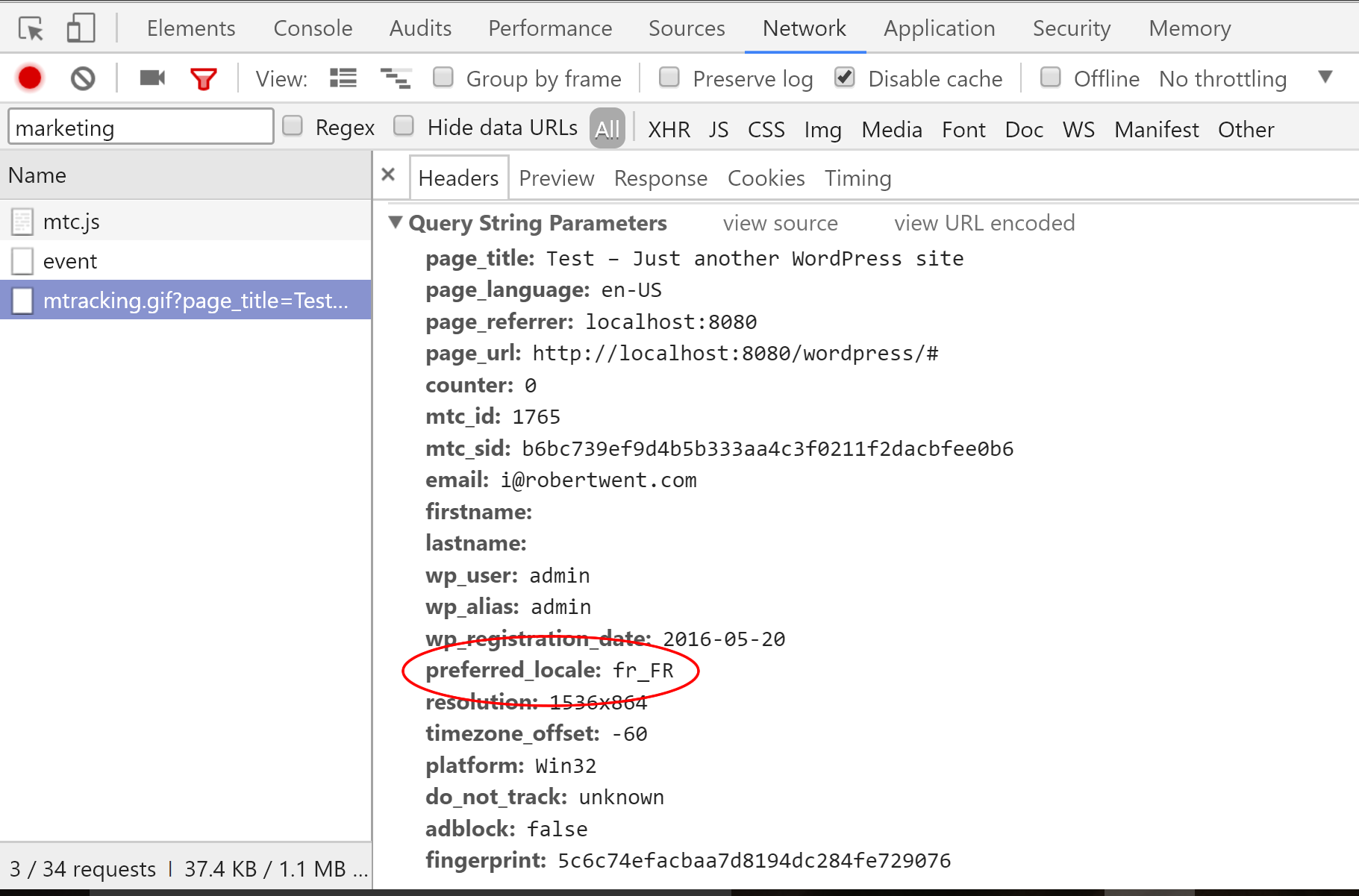Image resolution: width=1359 pixels, height=896 pixels.
Task: Show the network overview waterfall
Action: [x=395, y=78]
